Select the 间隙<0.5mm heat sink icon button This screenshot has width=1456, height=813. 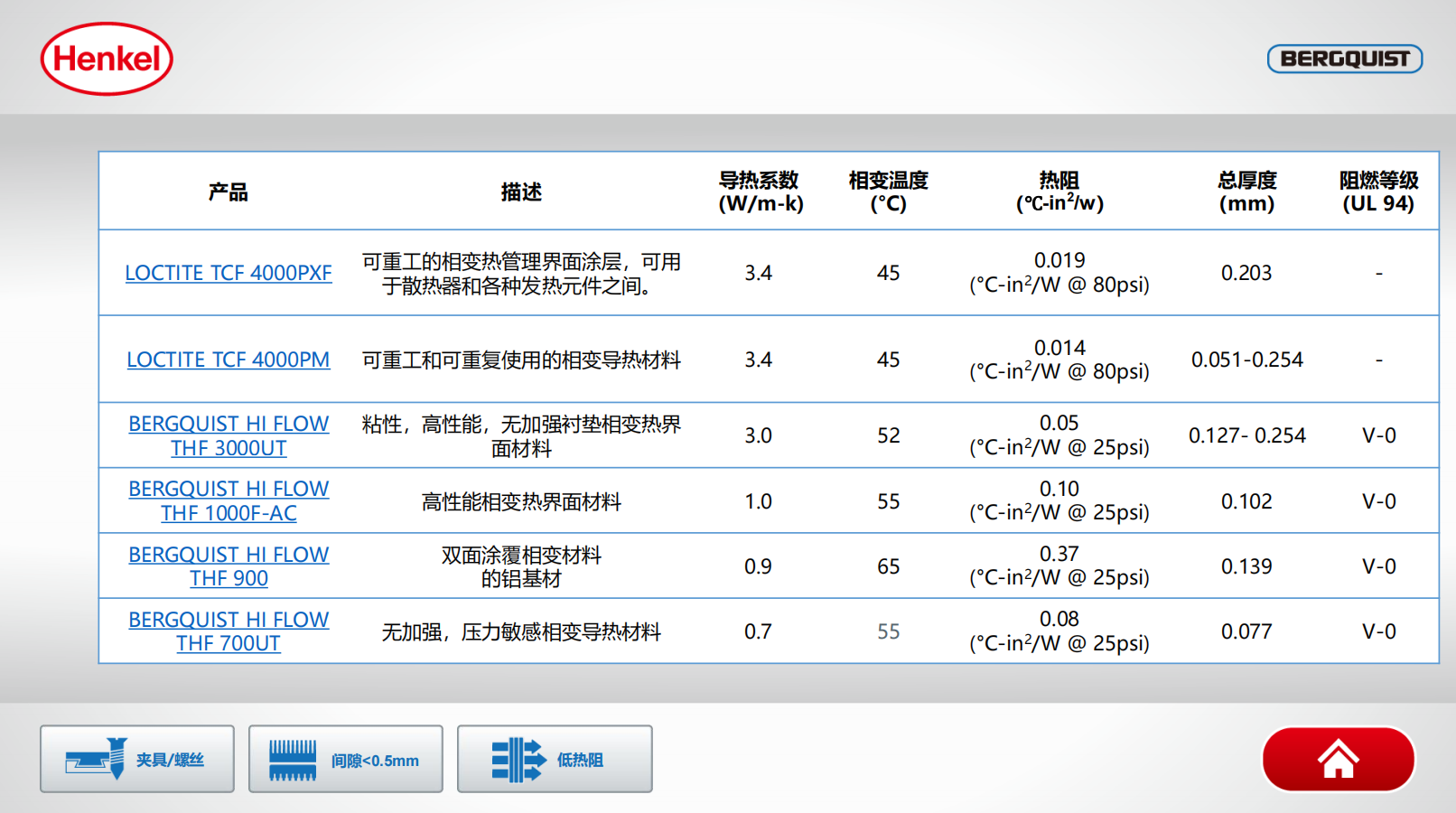tap(345, 759)
